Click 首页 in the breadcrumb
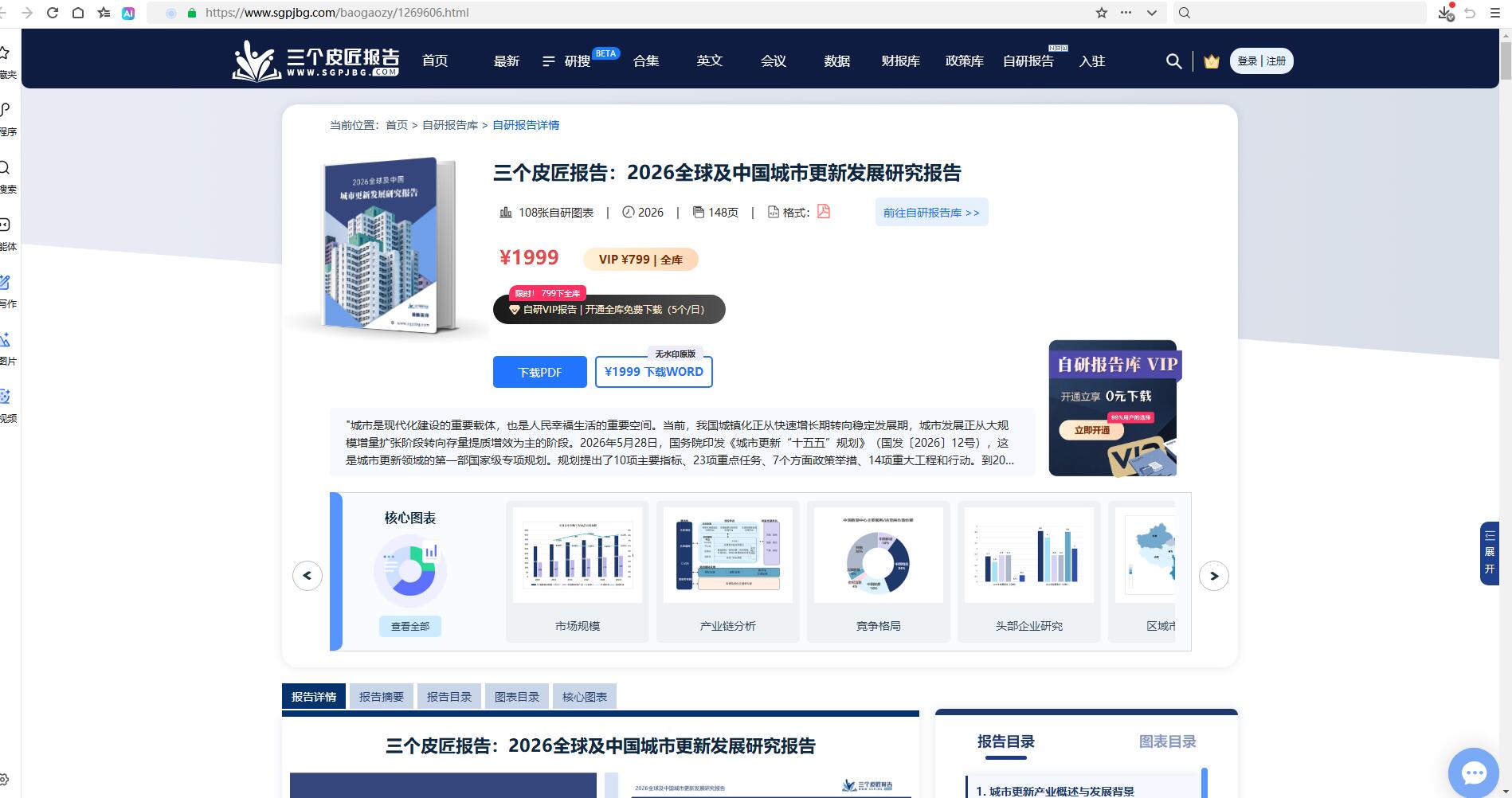 click(x=397, y=125)
